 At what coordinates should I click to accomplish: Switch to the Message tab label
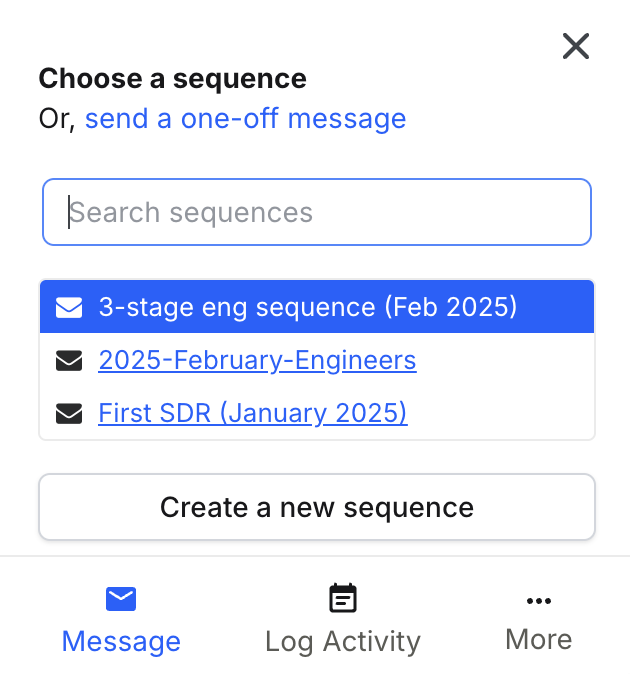(x=121, y=641)
